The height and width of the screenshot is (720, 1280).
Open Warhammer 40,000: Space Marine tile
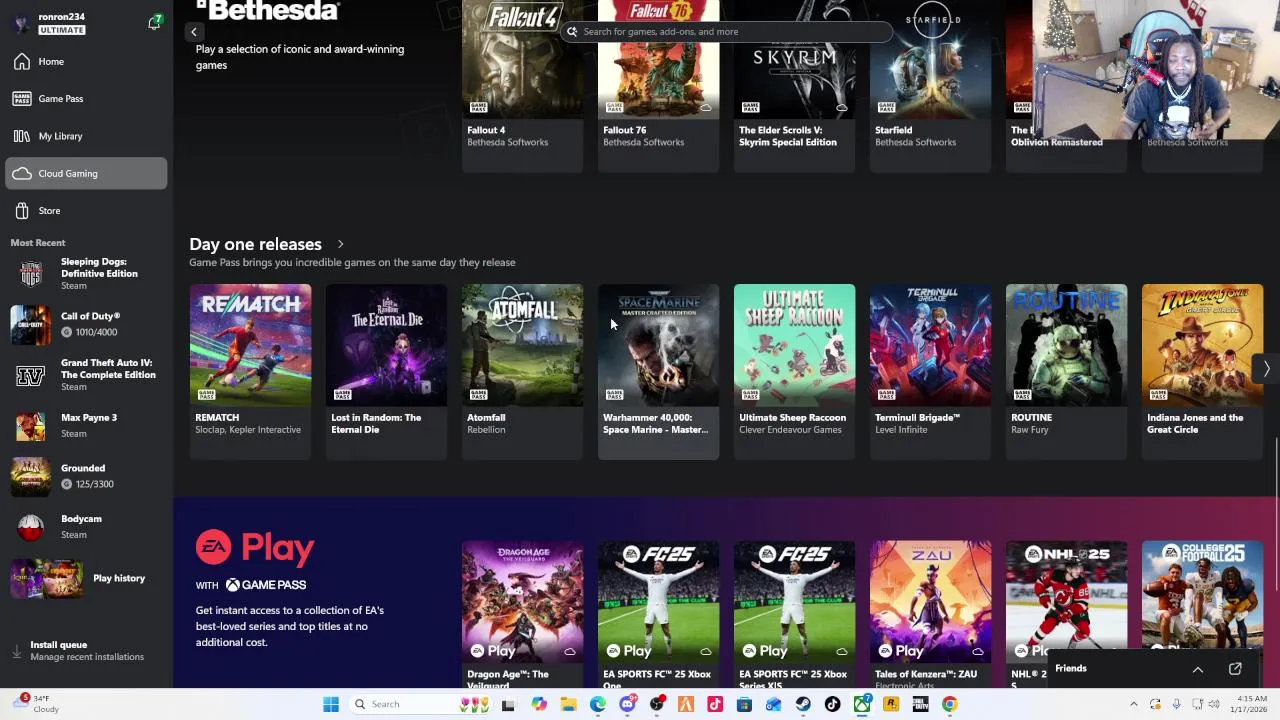click(658, 371)
